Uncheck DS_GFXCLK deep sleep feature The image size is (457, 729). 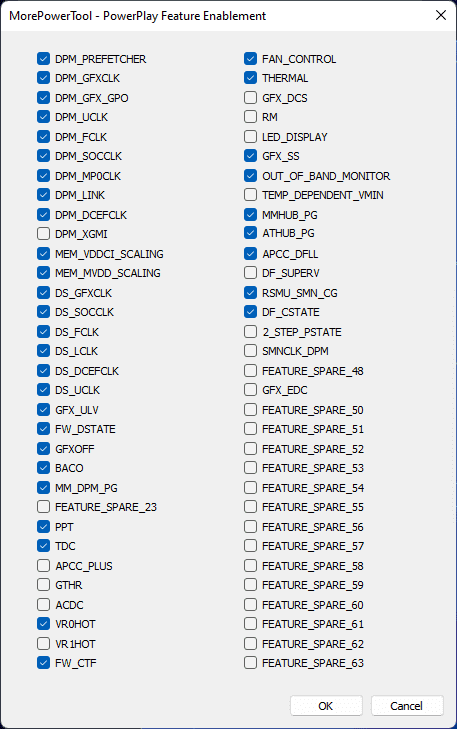pos(43,292)
